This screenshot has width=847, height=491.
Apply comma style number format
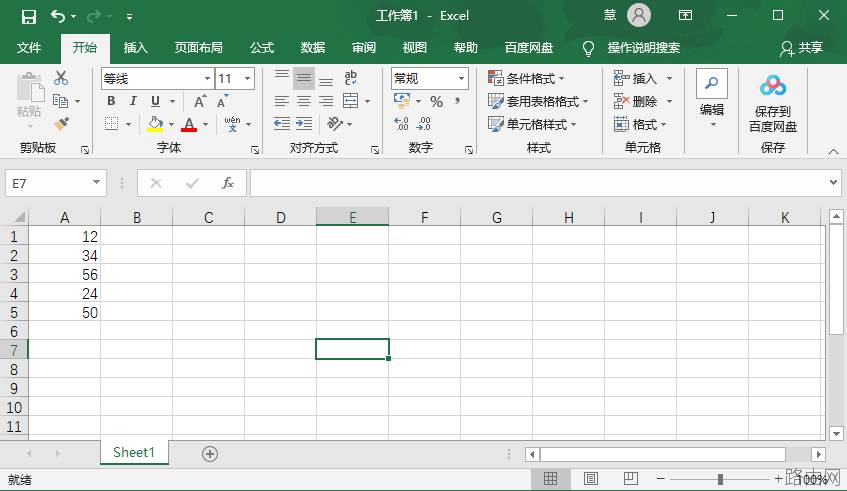click(458, 101)
